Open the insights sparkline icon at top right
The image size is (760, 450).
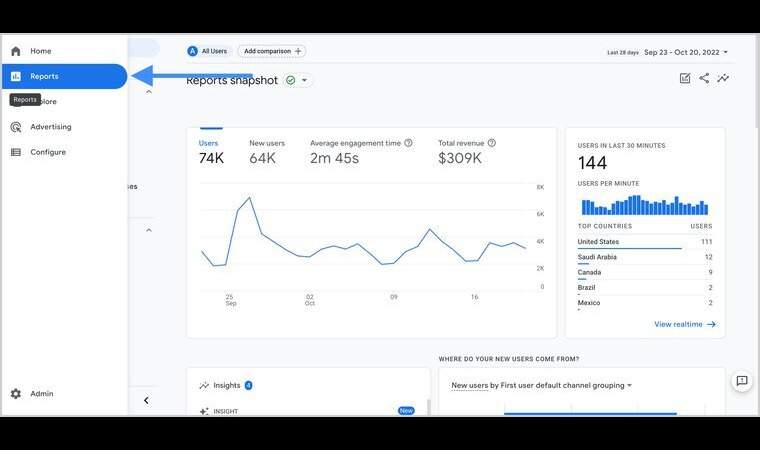(723, 78)
